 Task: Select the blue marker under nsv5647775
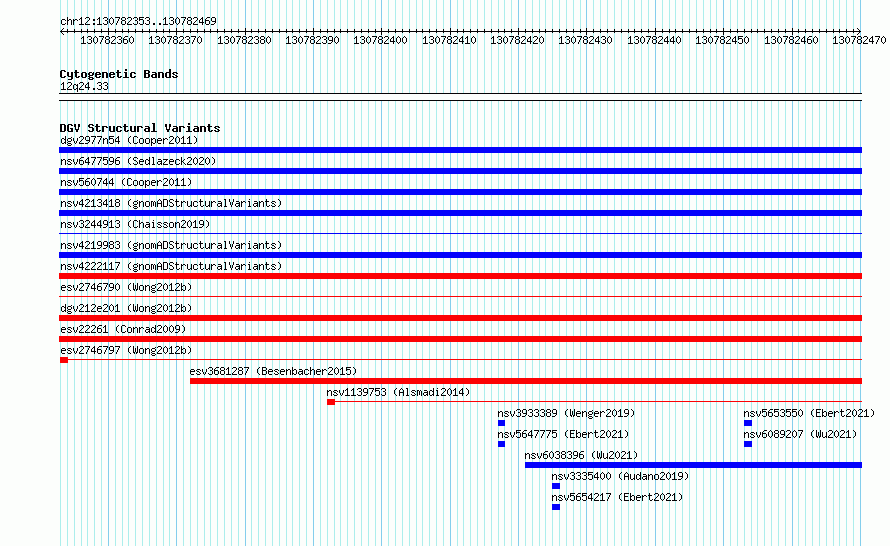[x=501, y=444]
